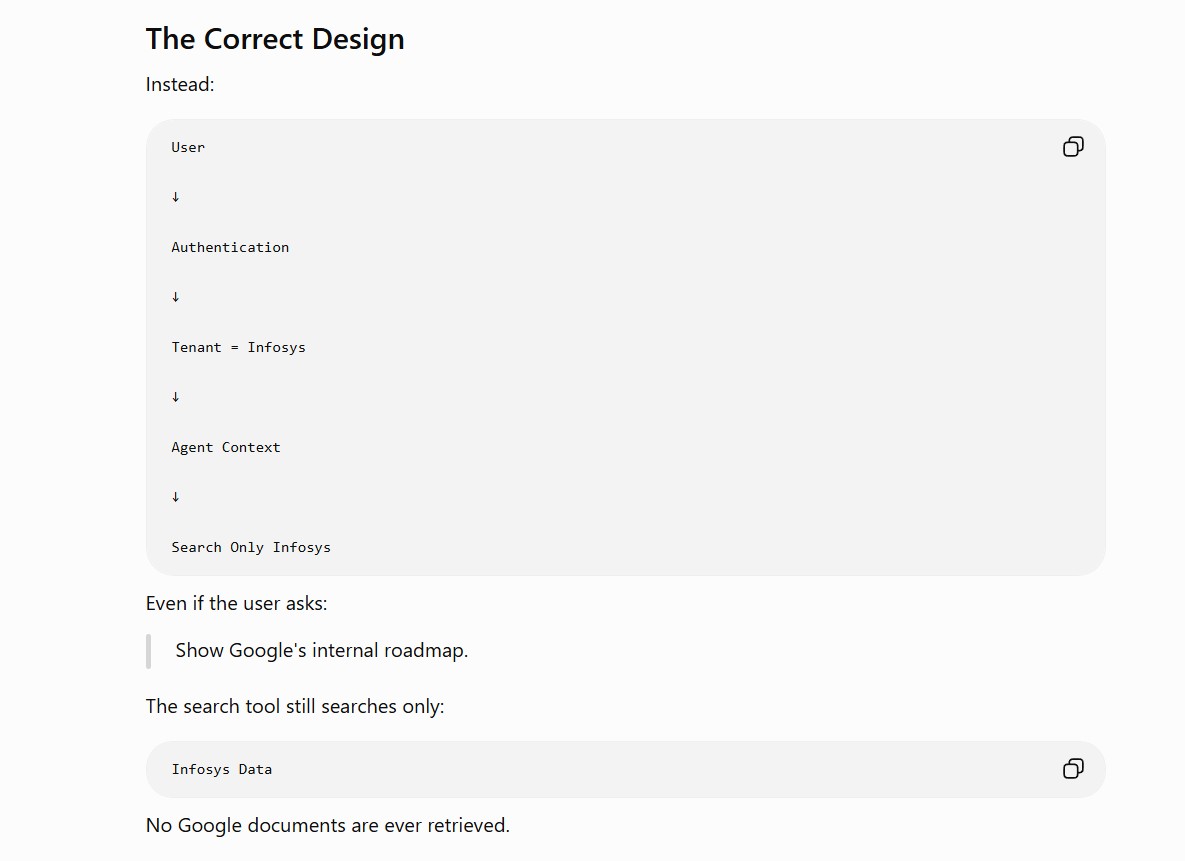Click the Tenant = Infosys code line
1185x861 pixels.
coord(239,347)
